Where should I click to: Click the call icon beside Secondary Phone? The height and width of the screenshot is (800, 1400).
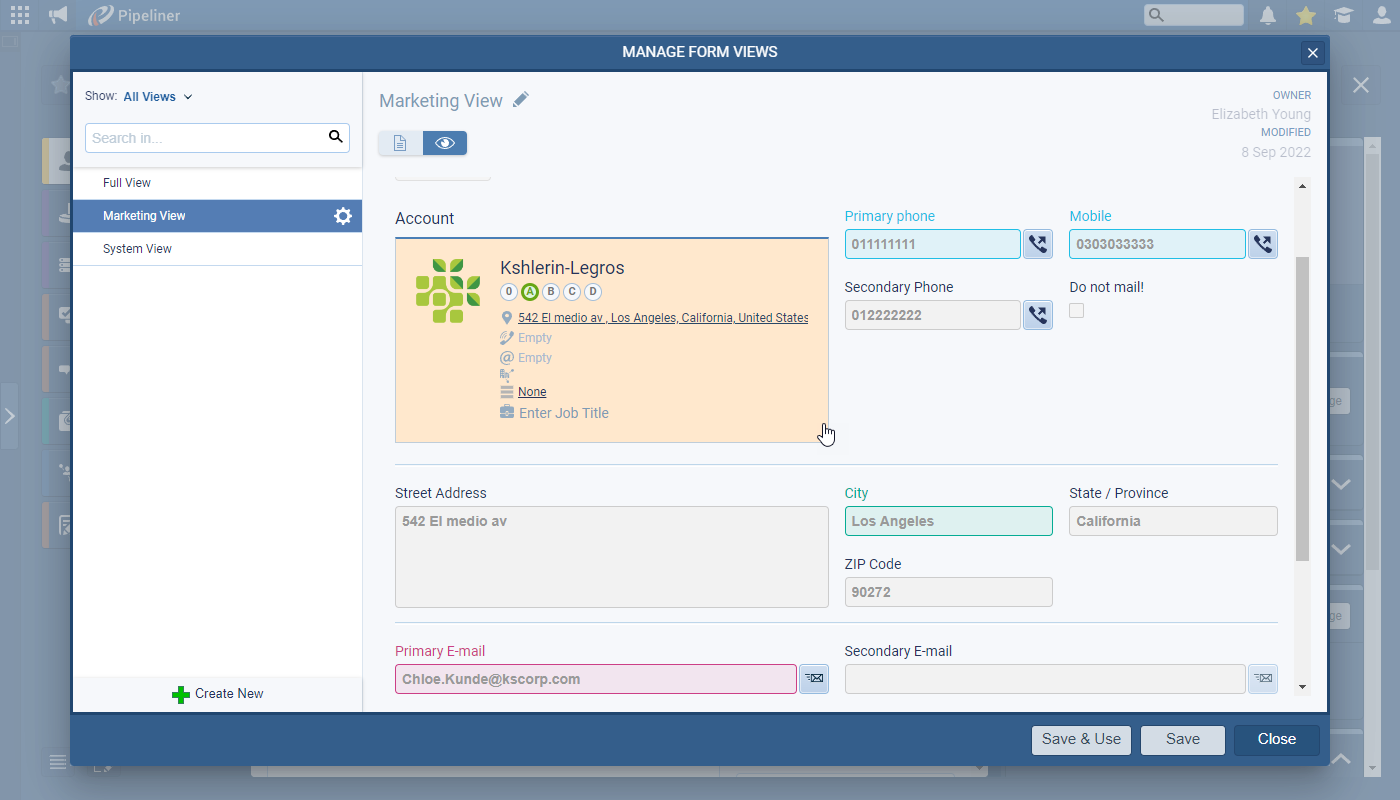[1037, 315]
